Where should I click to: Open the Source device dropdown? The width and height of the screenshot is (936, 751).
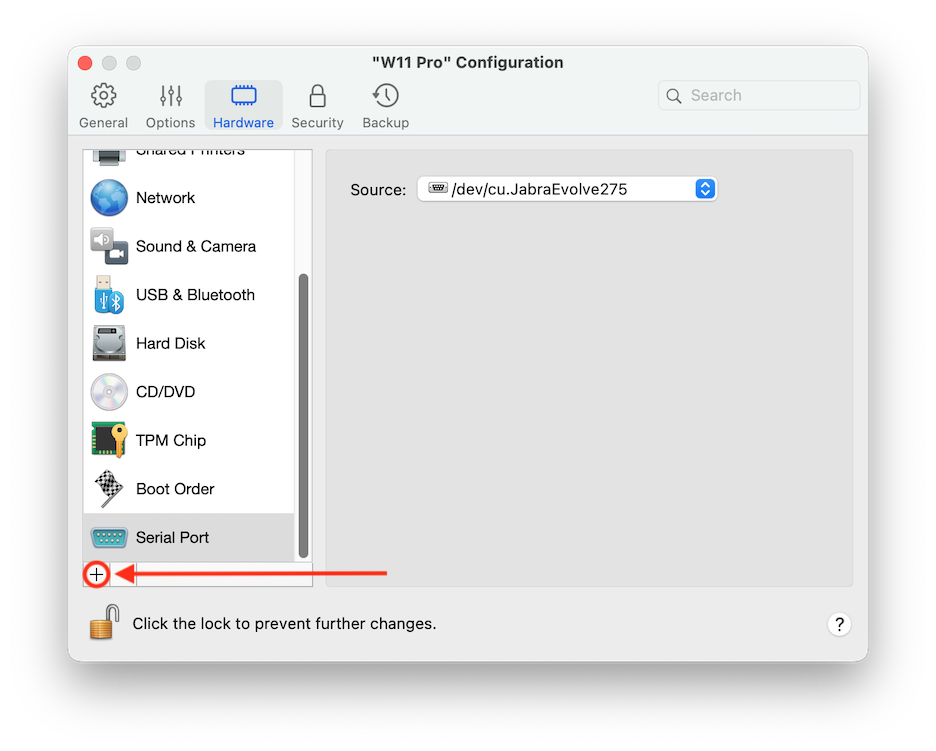coord(705,189)
